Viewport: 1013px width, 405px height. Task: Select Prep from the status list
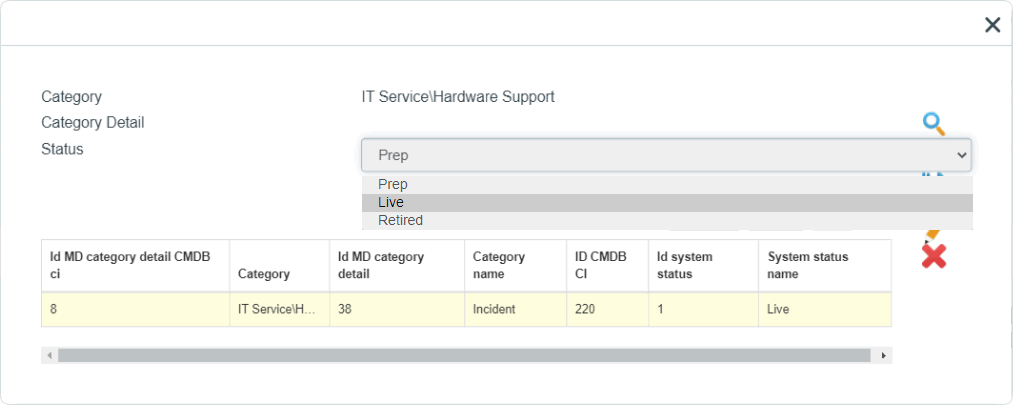tap(667, 185)
